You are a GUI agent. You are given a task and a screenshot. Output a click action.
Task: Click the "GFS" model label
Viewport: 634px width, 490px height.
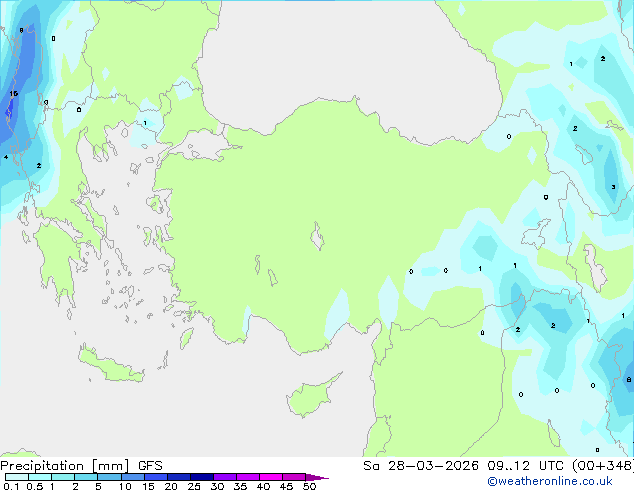click(x=150, y=466)
